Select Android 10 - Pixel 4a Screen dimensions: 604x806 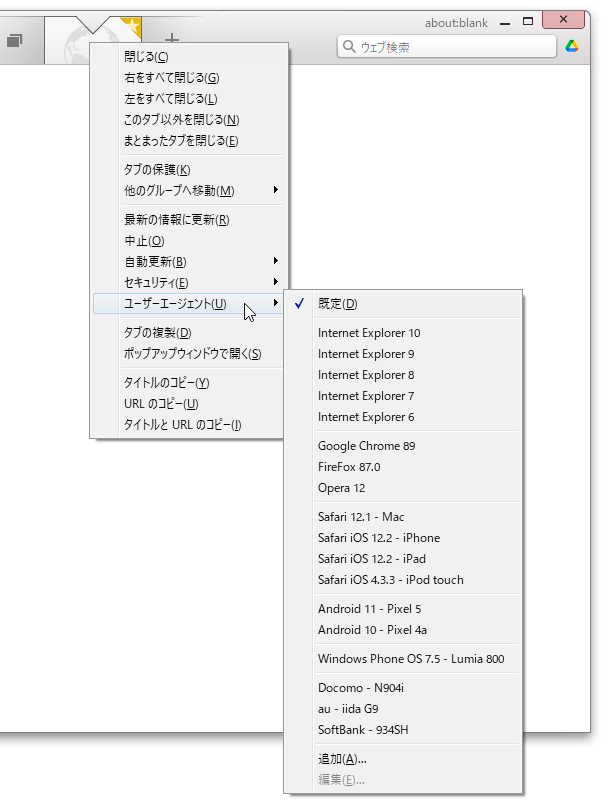pyautogui.click(x=402, y=630)
